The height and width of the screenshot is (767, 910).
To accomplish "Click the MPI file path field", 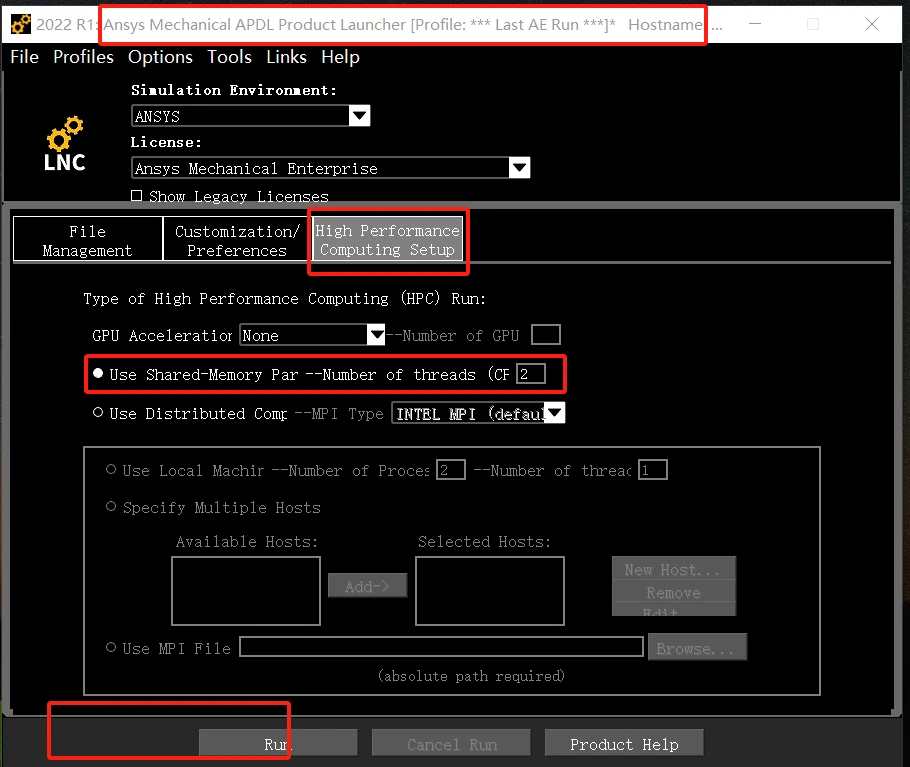I will [441, 647].
